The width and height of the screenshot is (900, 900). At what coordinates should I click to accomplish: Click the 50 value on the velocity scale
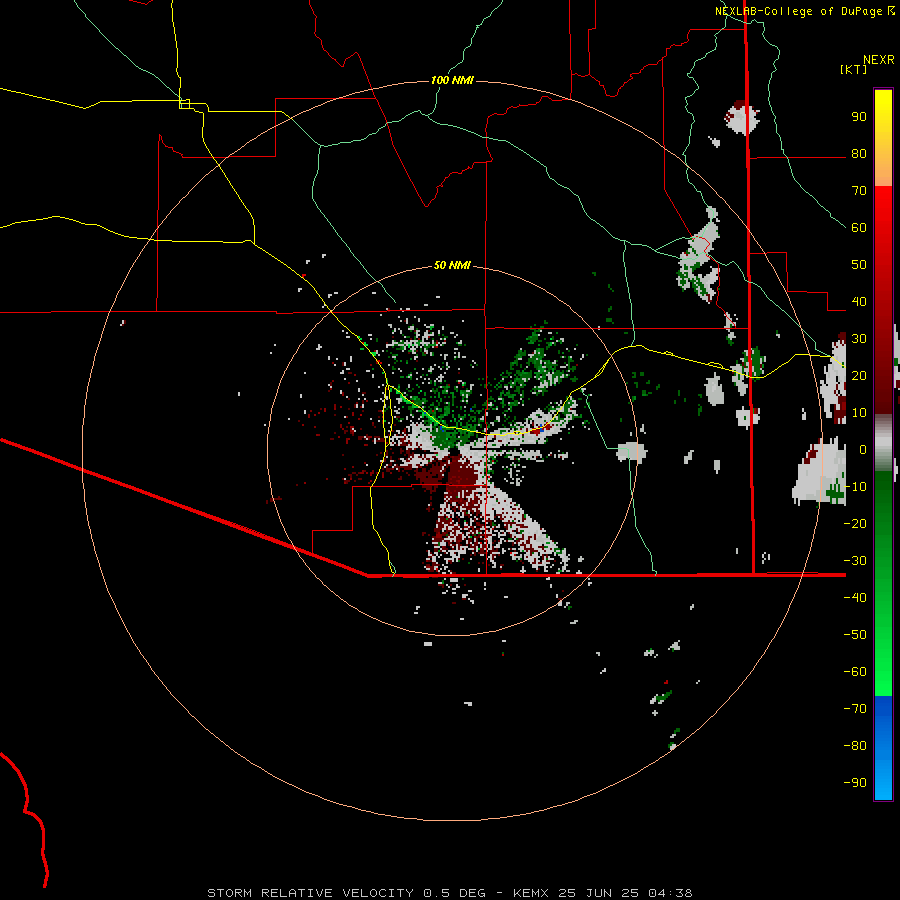click(x=859, y=265)
